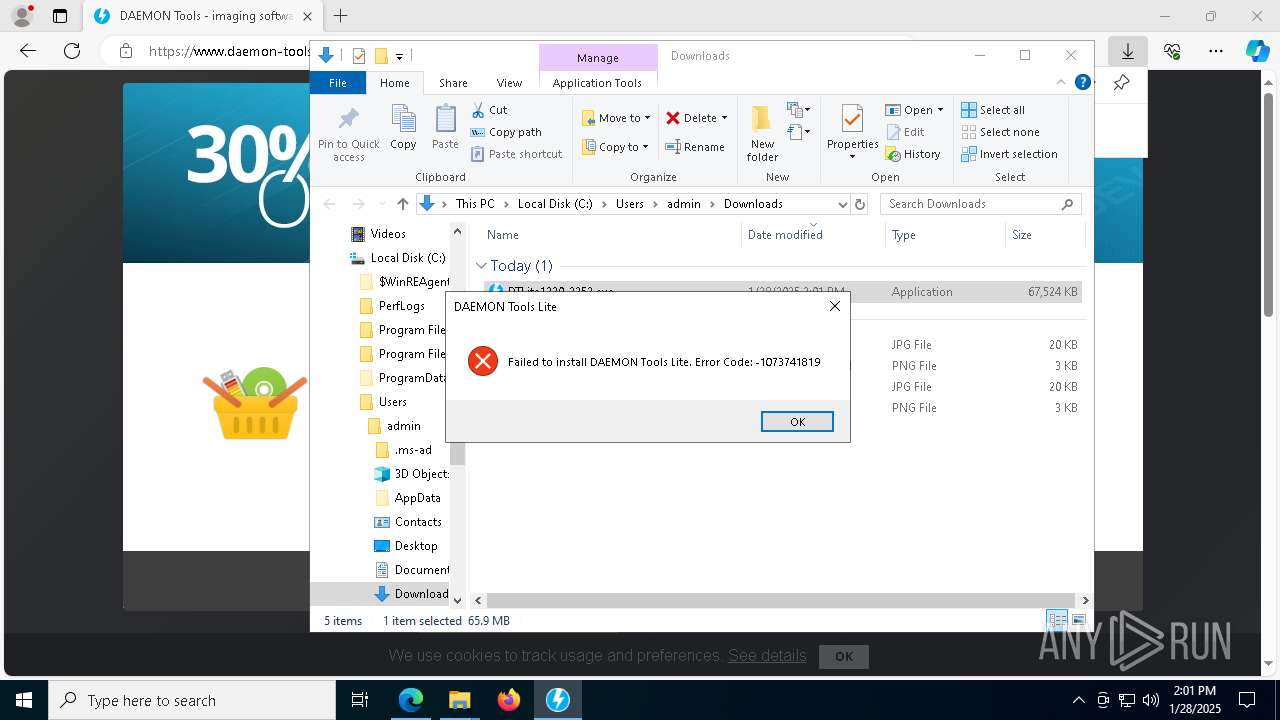The height and width of the screenshot is (720, 1280).
Task: Open the address bar history dropdown
Action: pyautogui.click(x=841, y=204)
